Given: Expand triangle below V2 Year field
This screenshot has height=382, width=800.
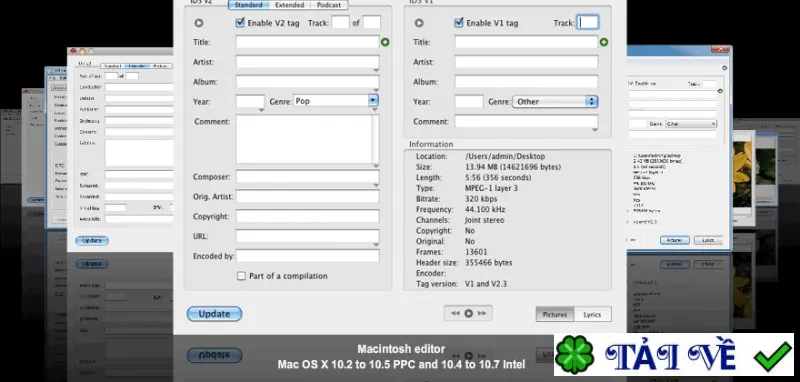Looking at the screenshot, I should coord(262,110).
